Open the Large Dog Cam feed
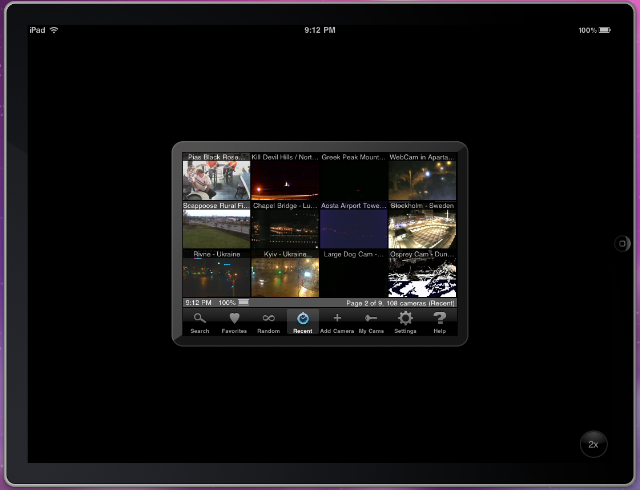640x490 pixels. pos(353,274)
